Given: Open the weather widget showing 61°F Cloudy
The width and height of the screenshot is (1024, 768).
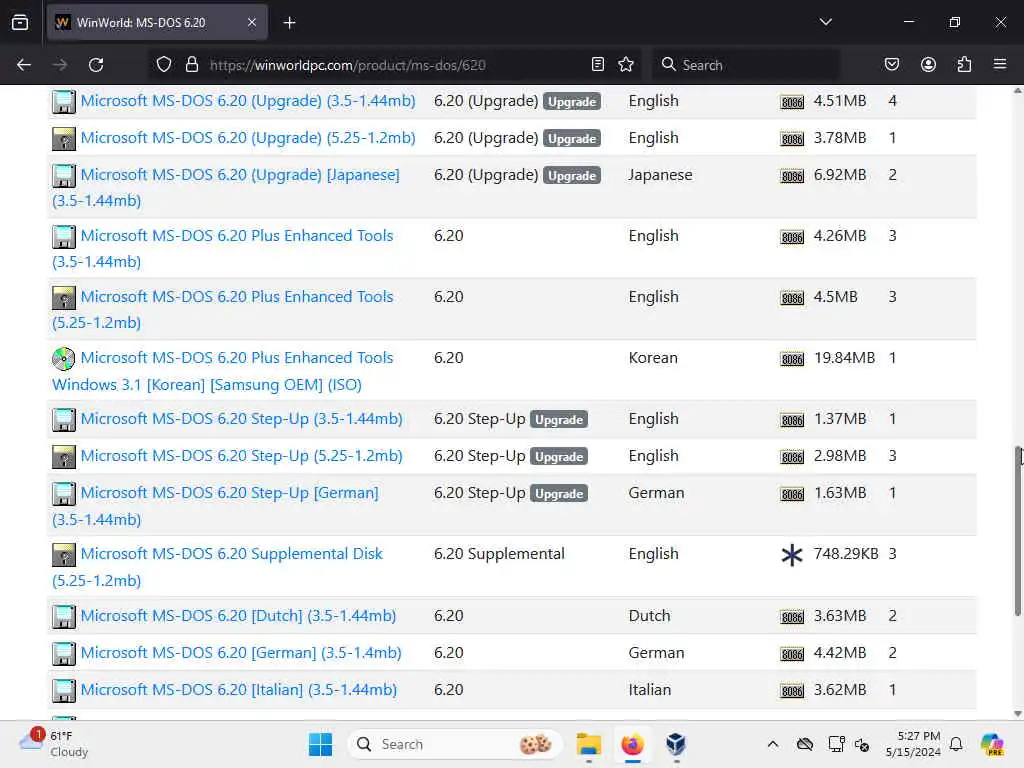Looking at the screenshot, I should pos(54,744).
